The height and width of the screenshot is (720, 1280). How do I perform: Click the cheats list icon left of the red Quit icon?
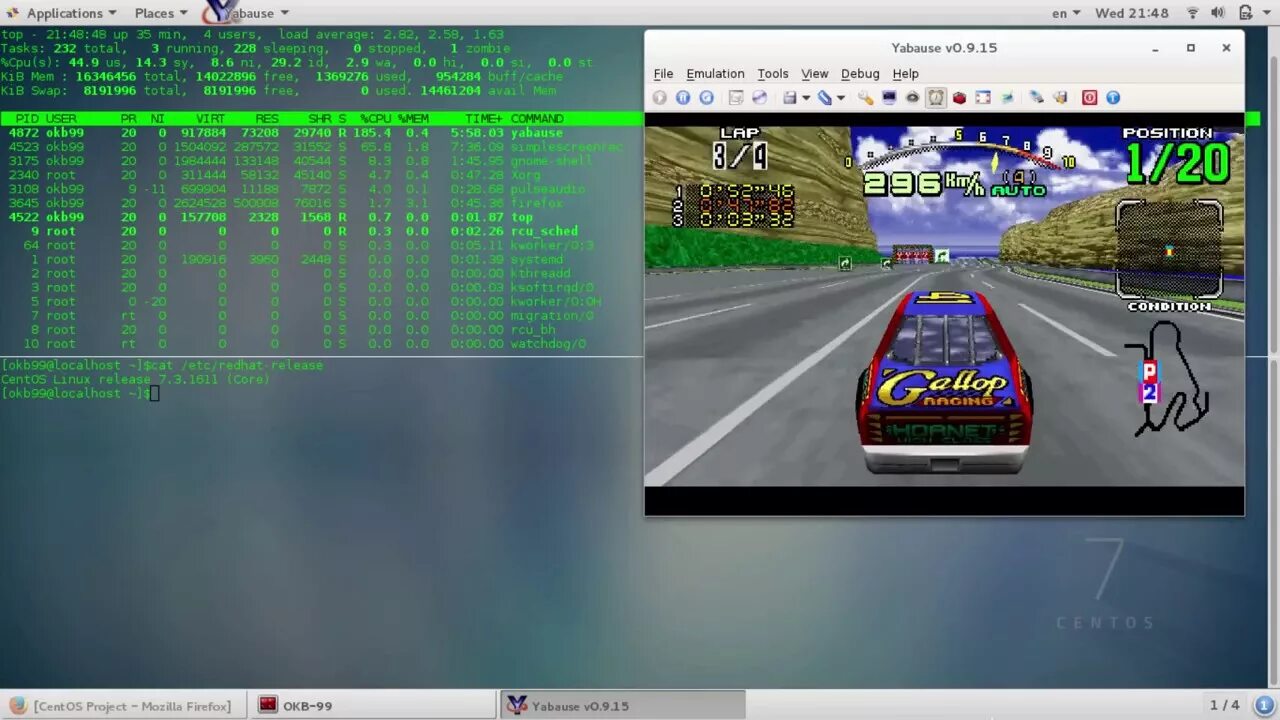(x=1060, y=97)
